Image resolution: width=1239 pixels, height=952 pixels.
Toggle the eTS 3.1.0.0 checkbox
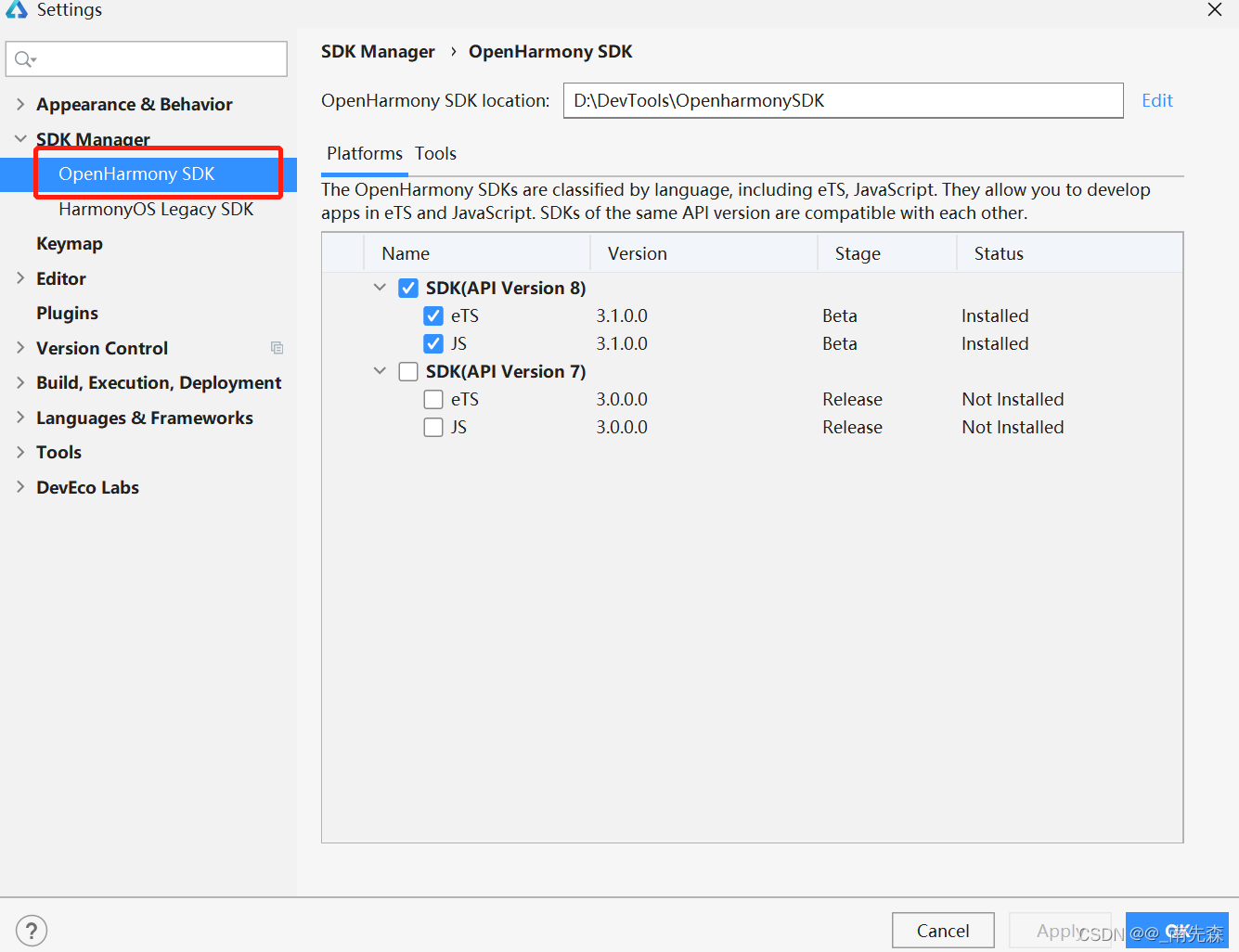click(x=433, y=316)
